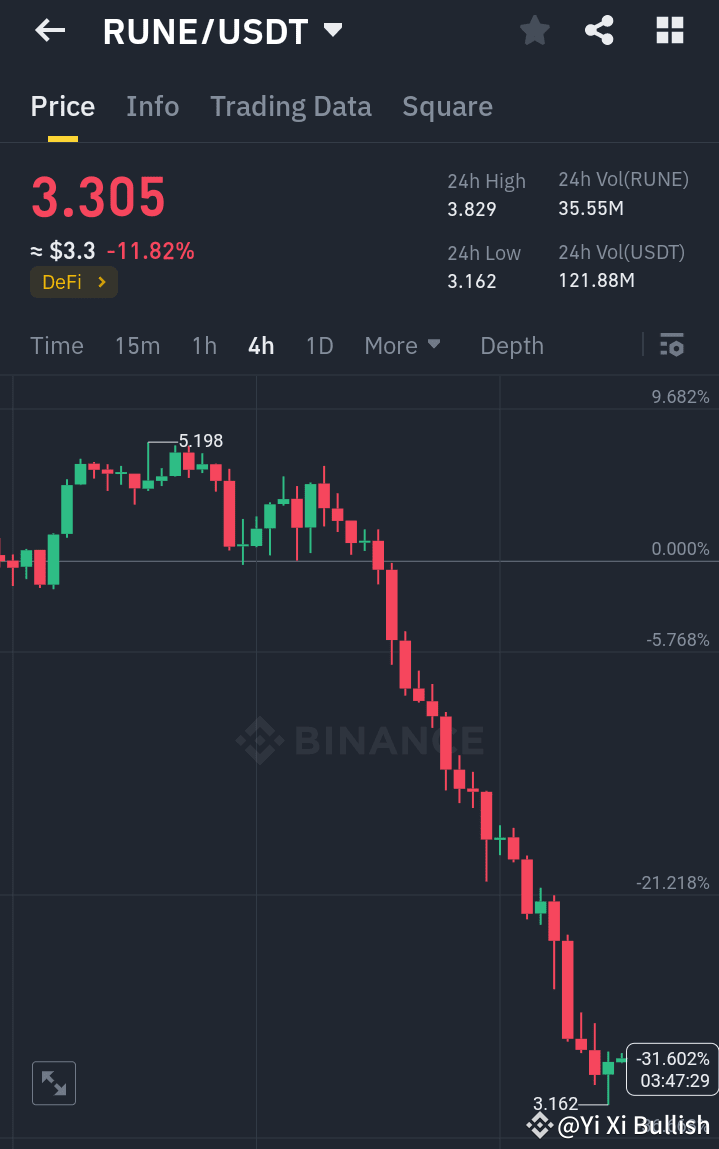This screenshot has height=1149, width=719.
Task: Toggle the 4h candle interval
Action: tap(260, 345)
